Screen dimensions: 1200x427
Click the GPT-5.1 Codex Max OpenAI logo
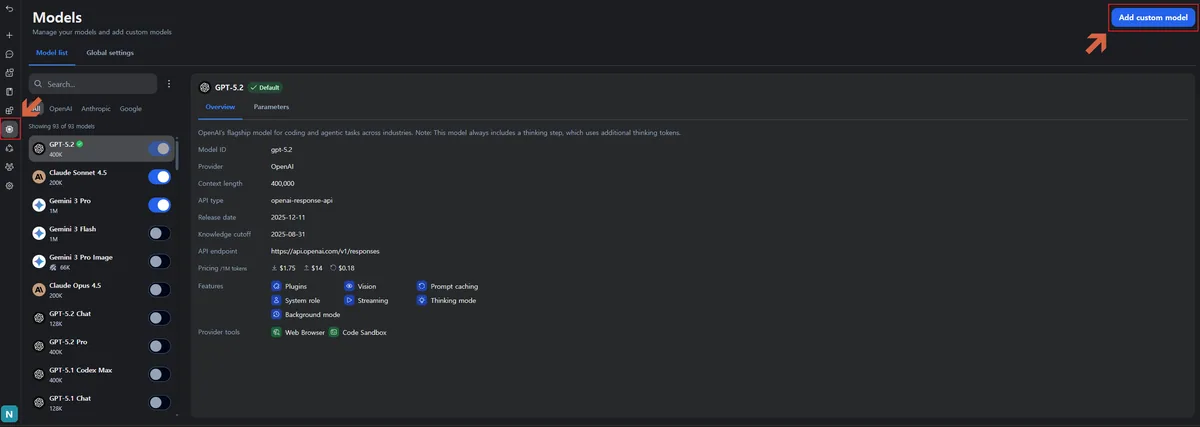[x=39, y=374]
